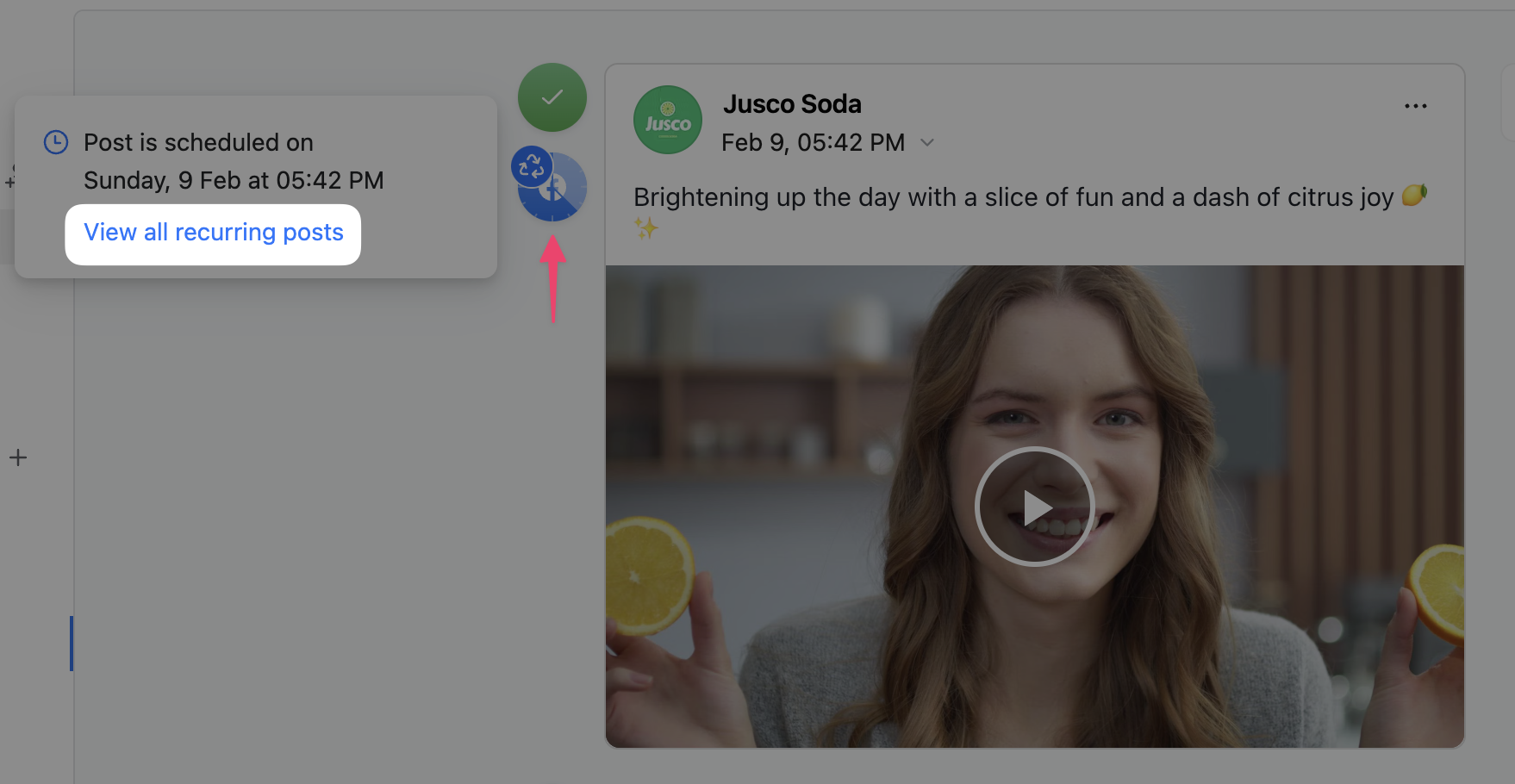Click the recurring post recycle badge
The image size is (1515, 784).
coord(531,165)
